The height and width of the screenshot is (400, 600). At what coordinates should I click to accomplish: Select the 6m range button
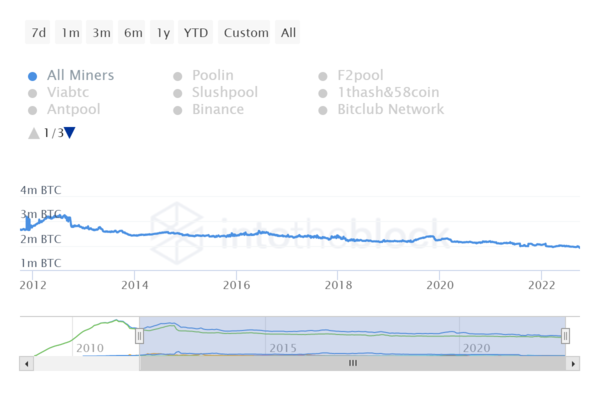point(133,33)
